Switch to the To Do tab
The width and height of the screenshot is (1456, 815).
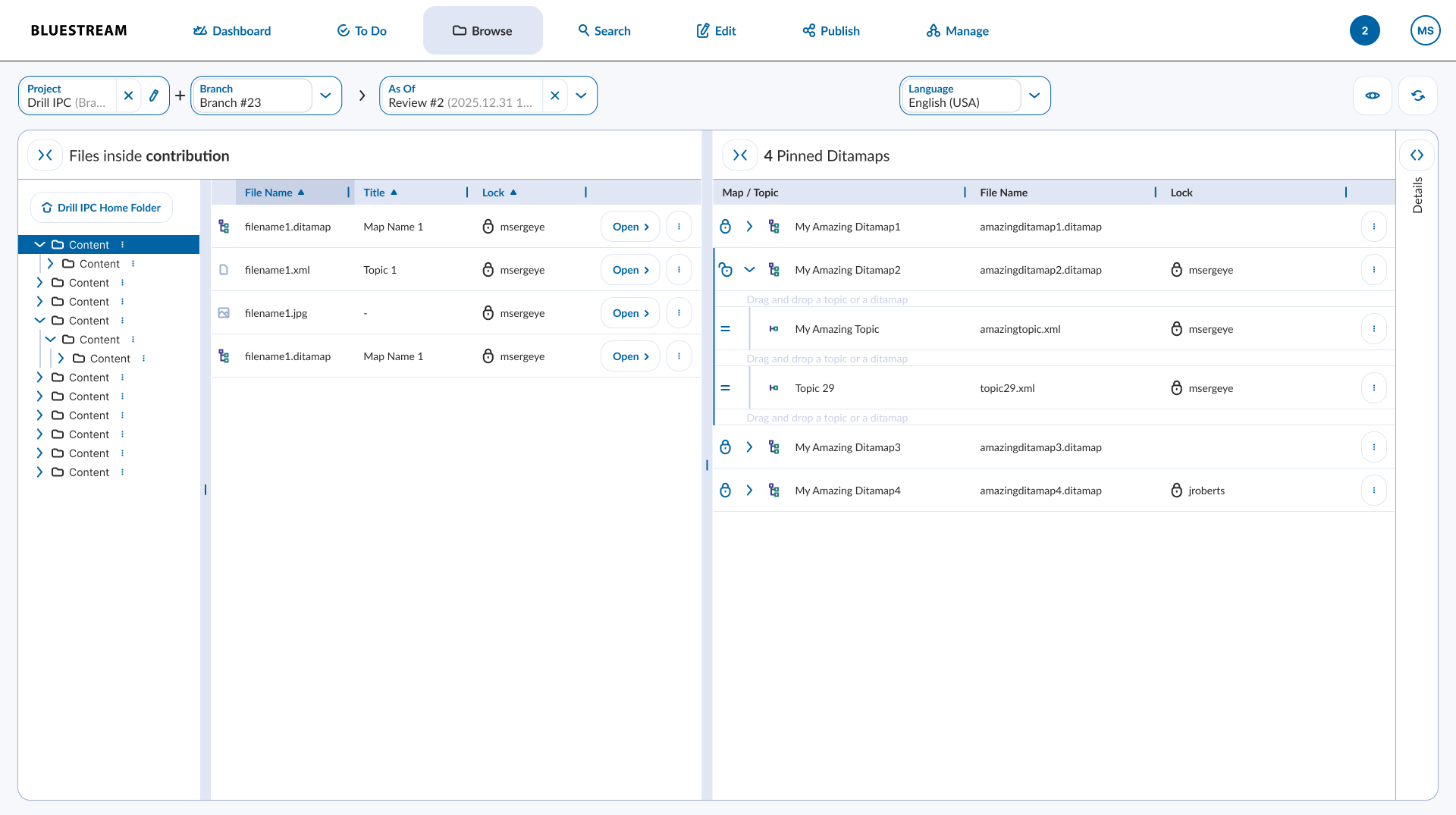(362, 30)
